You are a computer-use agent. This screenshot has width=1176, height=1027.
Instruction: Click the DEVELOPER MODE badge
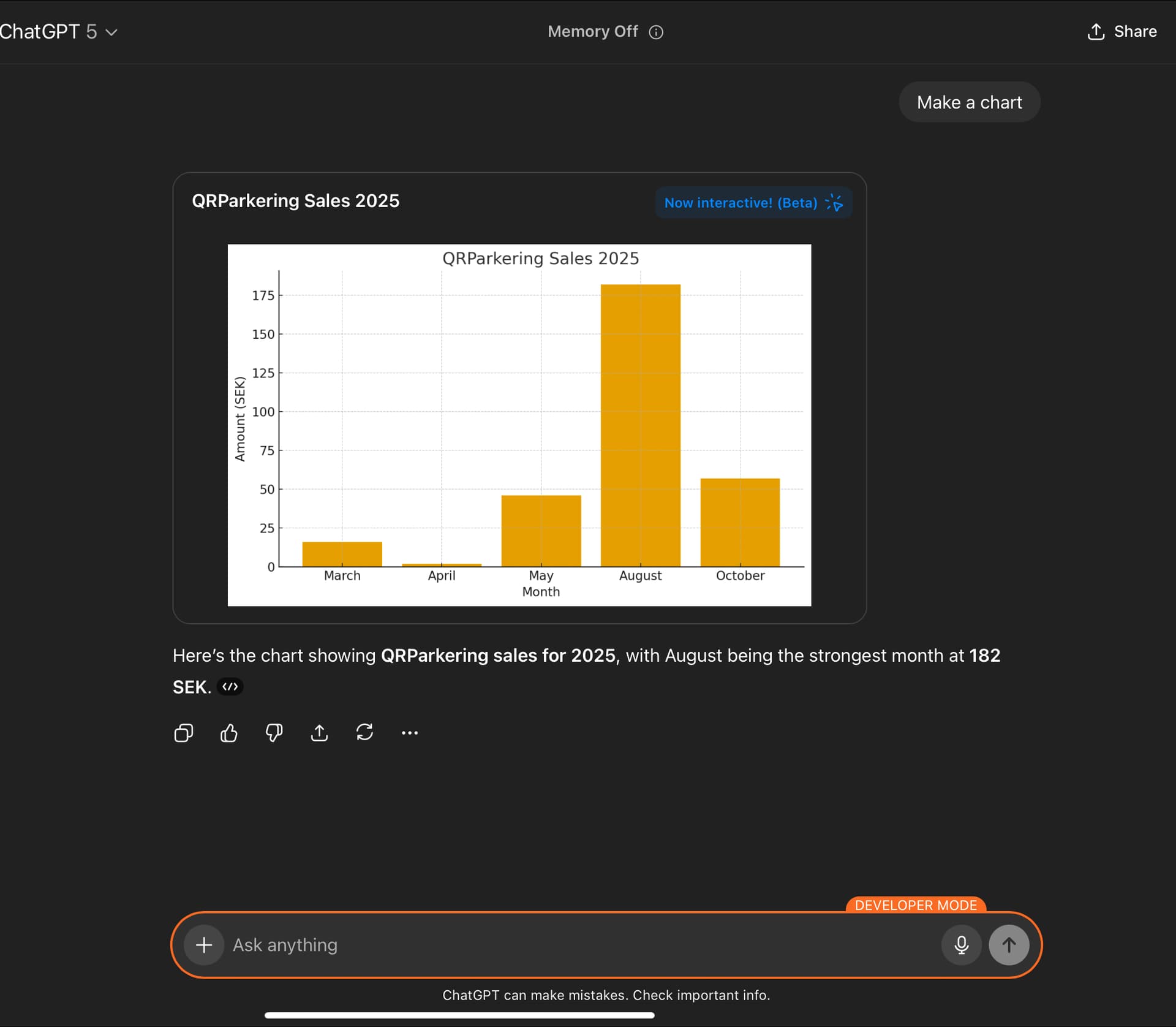point(915,905)
